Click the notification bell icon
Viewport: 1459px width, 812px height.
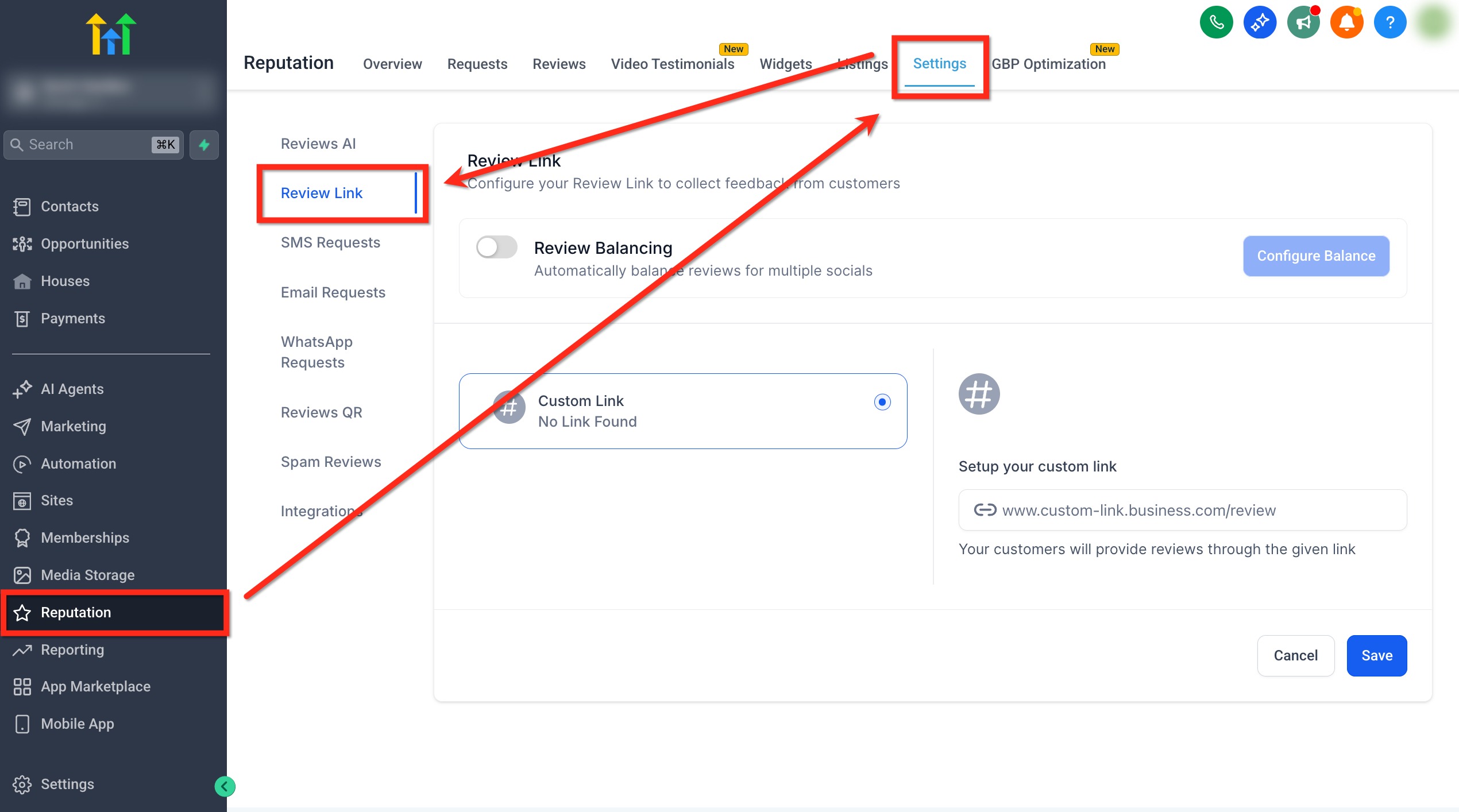click(1347, 22)
